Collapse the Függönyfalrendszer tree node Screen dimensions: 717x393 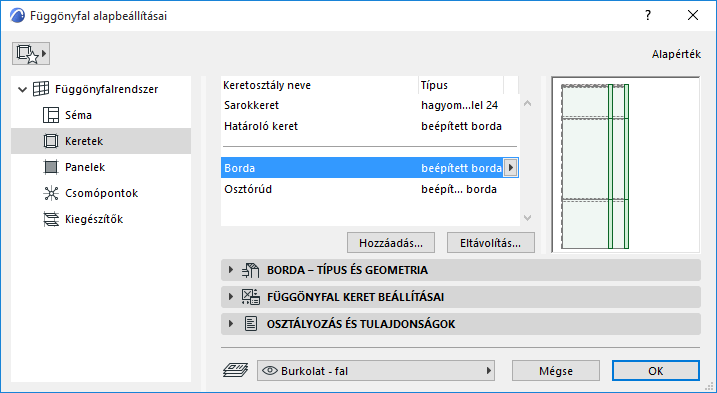click(22, 89)
